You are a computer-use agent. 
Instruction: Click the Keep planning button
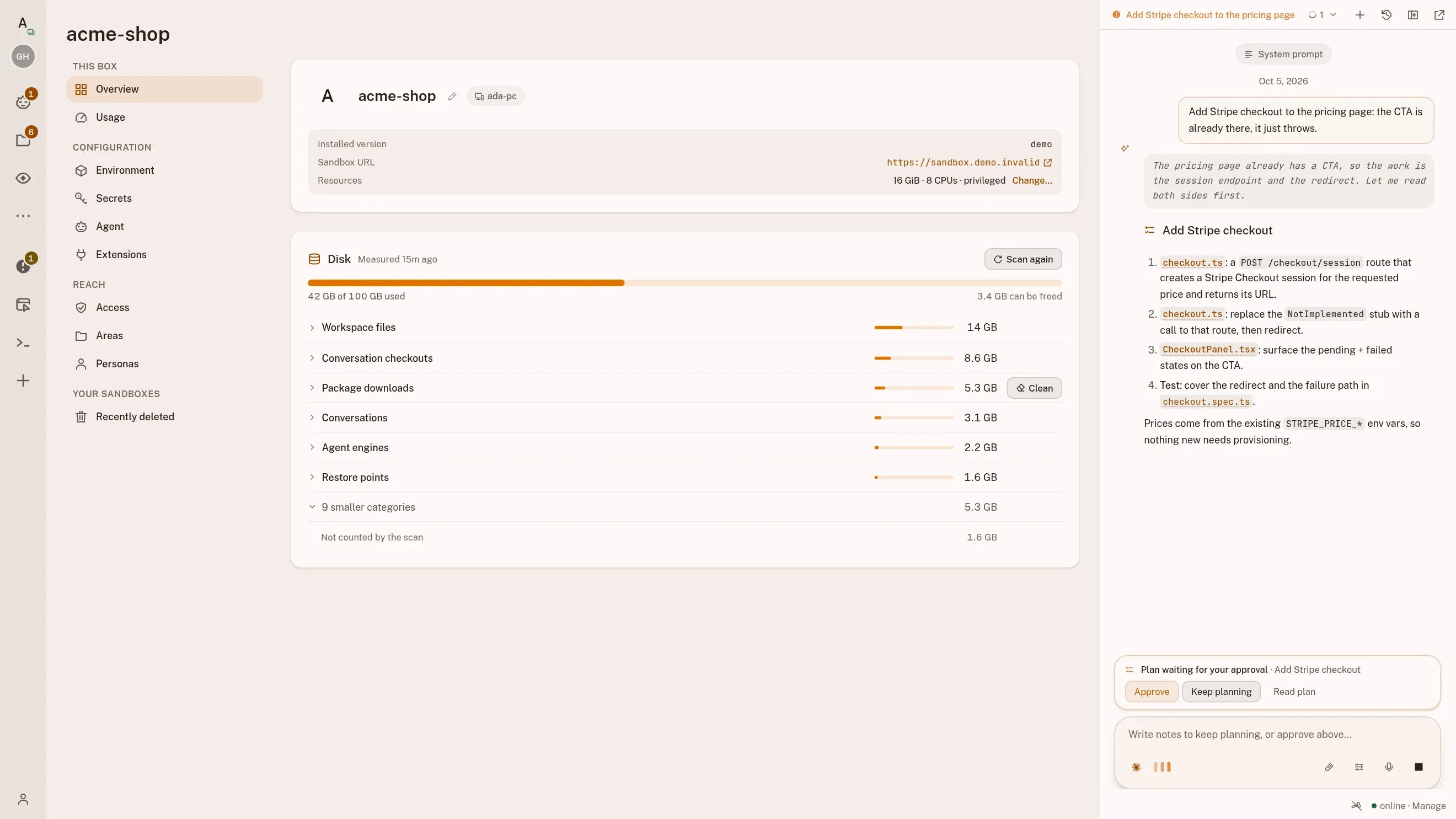click(x=1221, y=691)
